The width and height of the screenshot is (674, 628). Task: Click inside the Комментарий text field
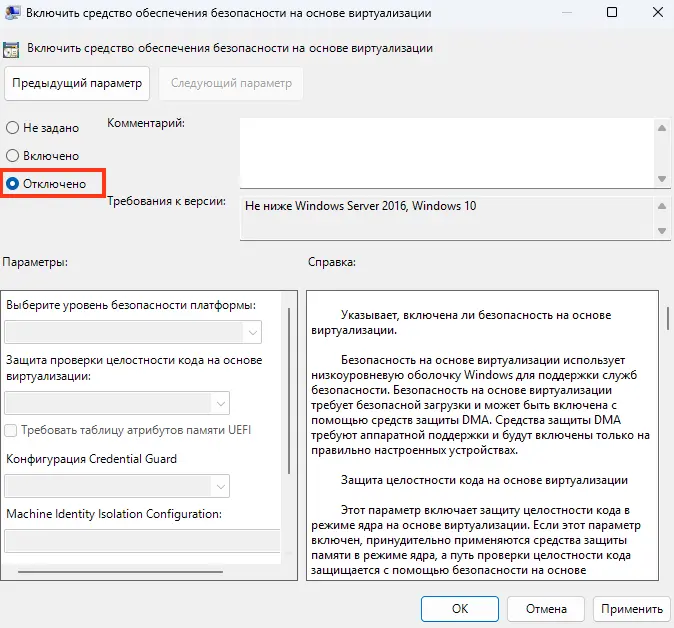pyautogui.click(x=445, y=152)
